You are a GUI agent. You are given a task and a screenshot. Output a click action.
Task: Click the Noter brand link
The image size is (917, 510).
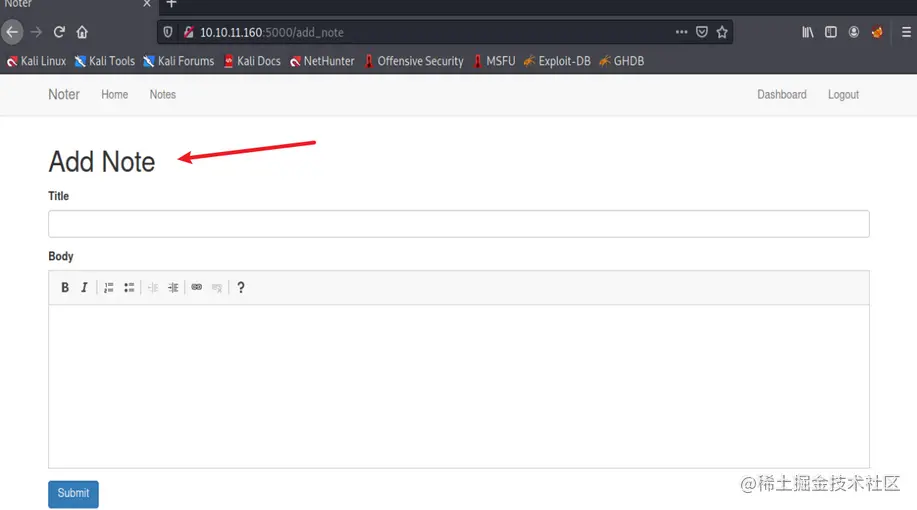click(64, 94)
